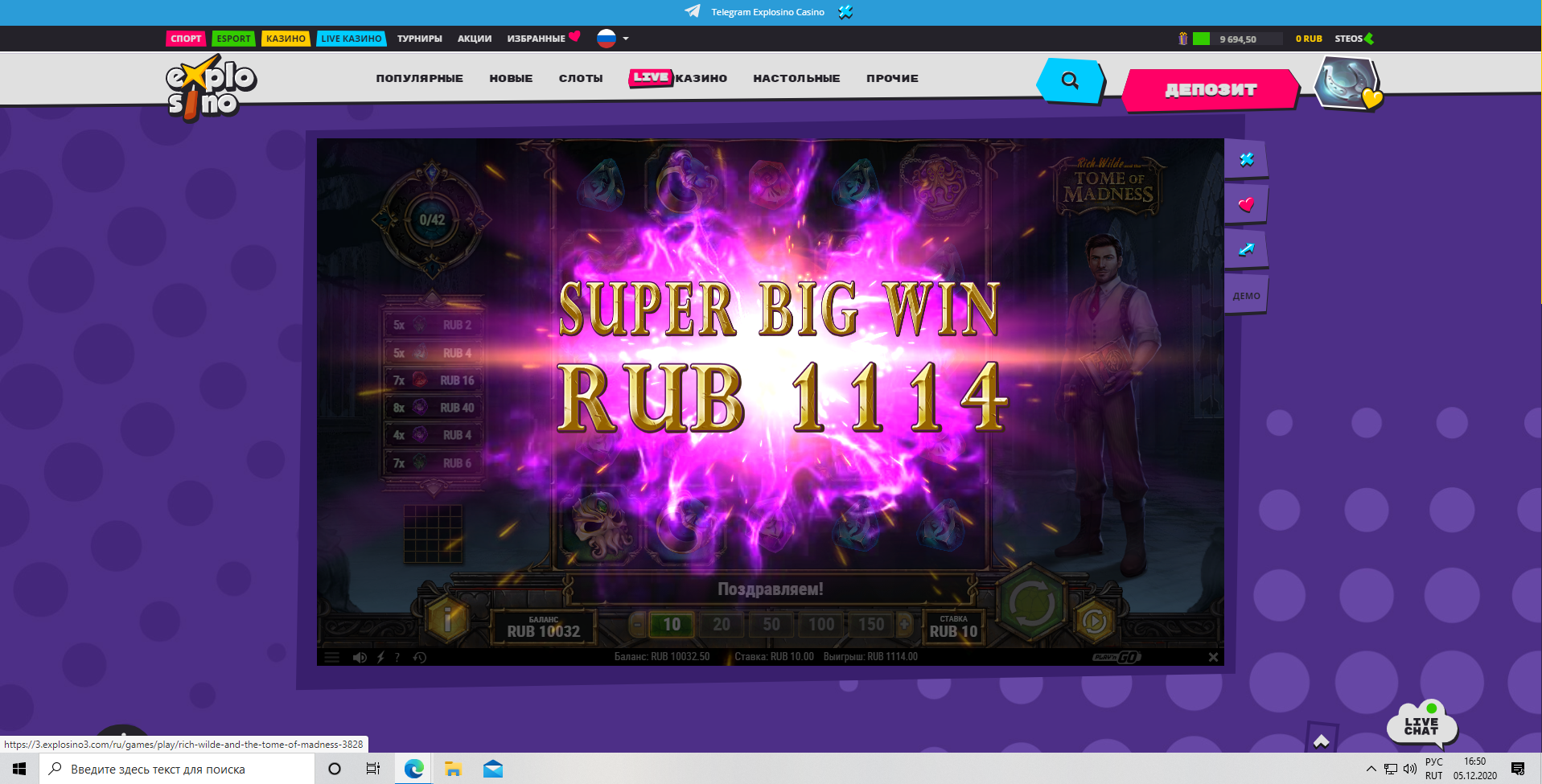Expand the language flag dropdown
The height and width of the screenshot is (784, 1542).
click(x=613, y=39)
